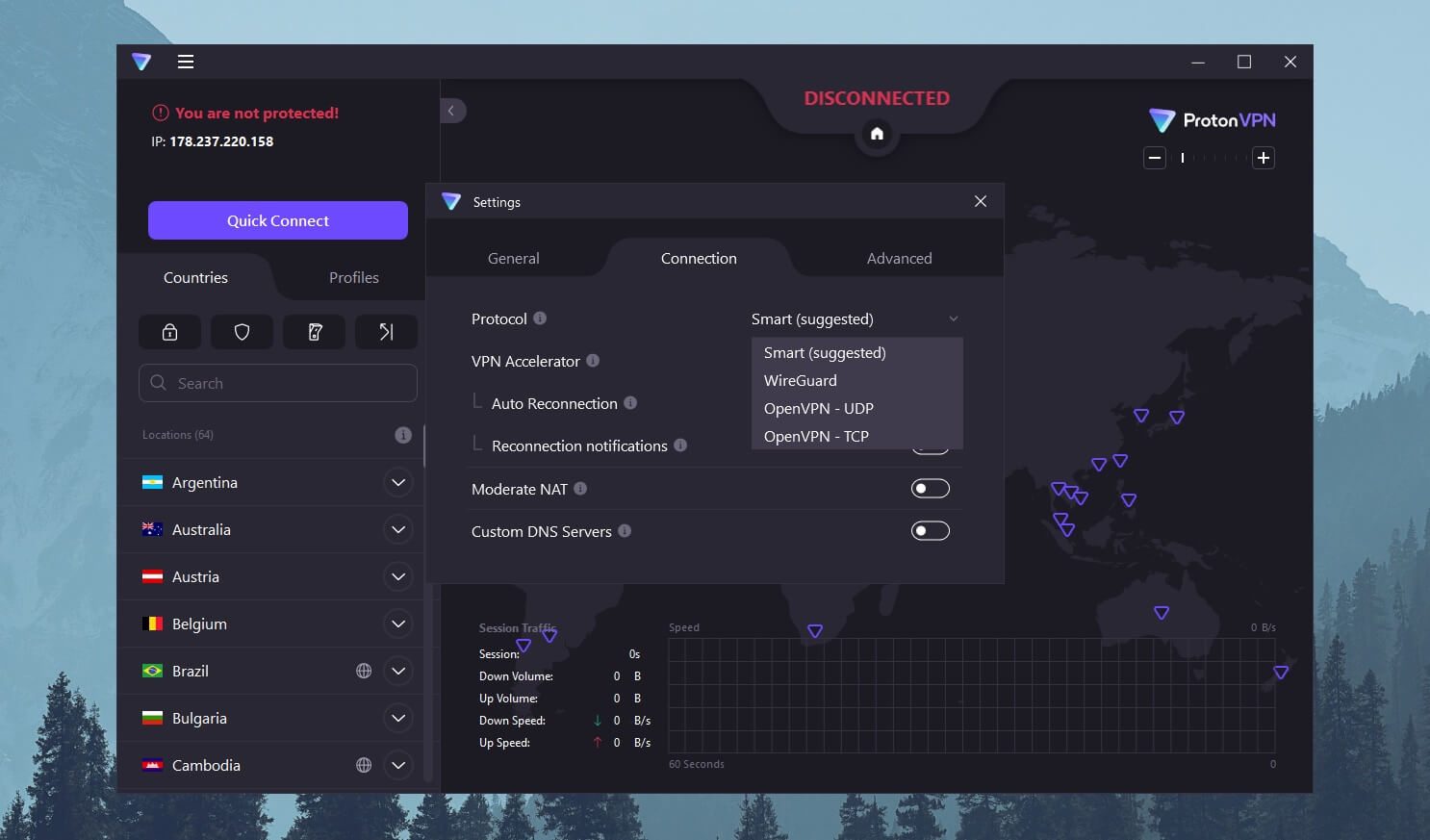Expand Brazil server list
The image size is (1430, 840).
click(x=398, y=671)
